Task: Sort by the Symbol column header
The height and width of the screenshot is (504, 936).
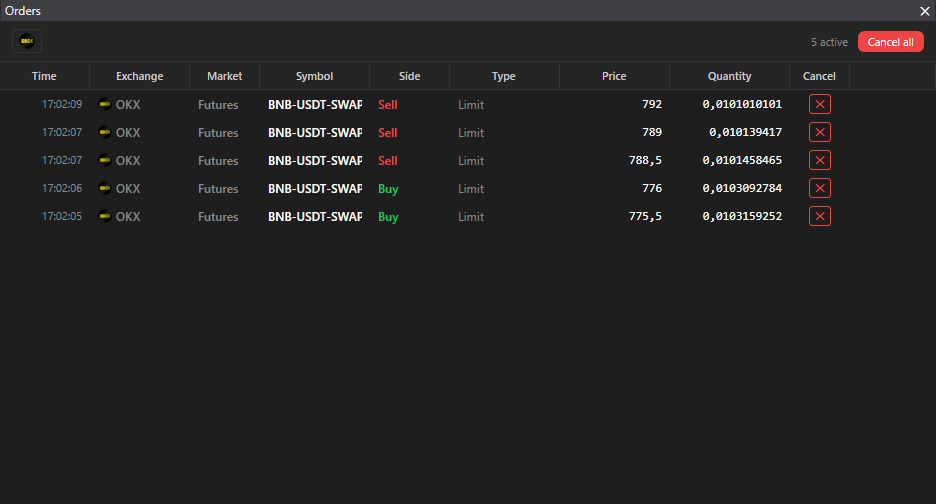Action: (x=315, y=76)
